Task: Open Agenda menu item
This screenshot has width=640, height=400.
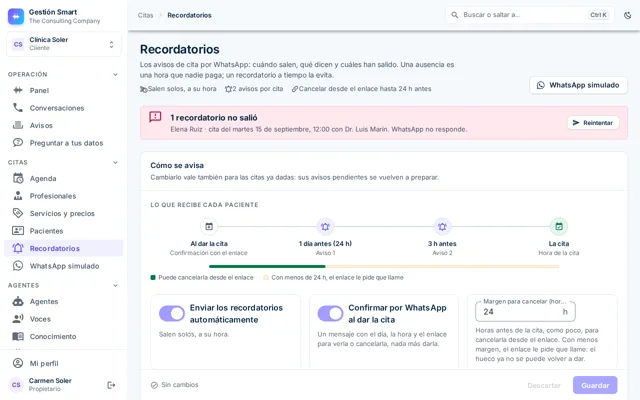Action: pyautogui.click(x=63, y=178)
